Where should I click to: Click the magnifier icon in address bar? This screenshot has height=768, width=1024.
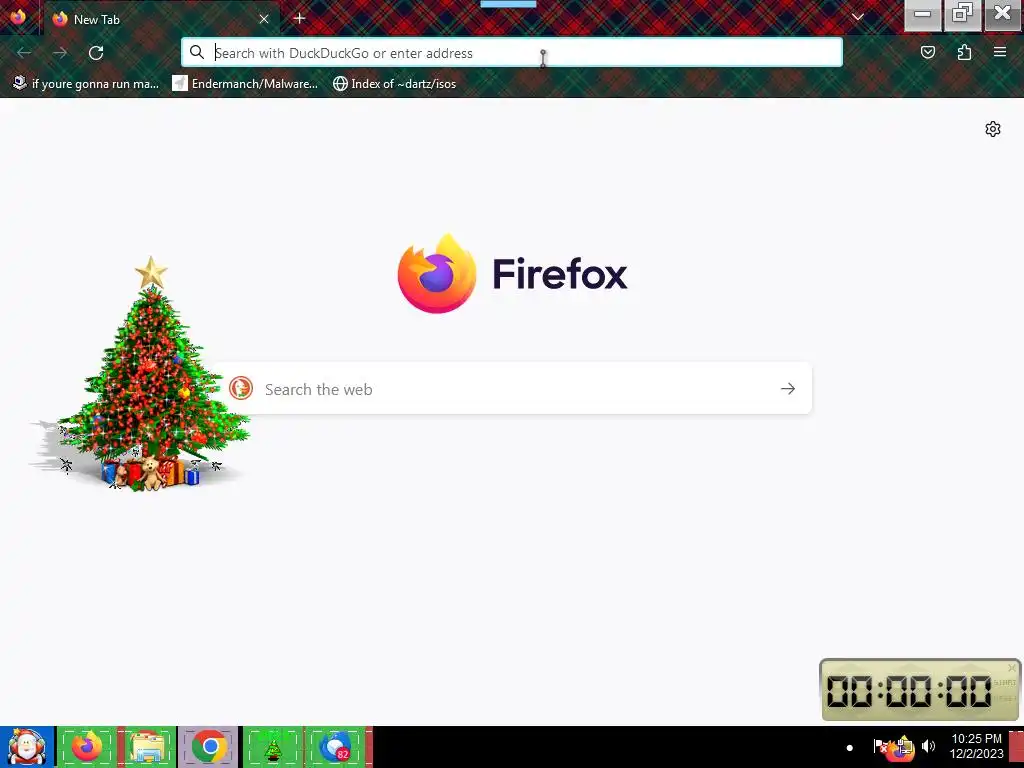[x=197, y=52]
